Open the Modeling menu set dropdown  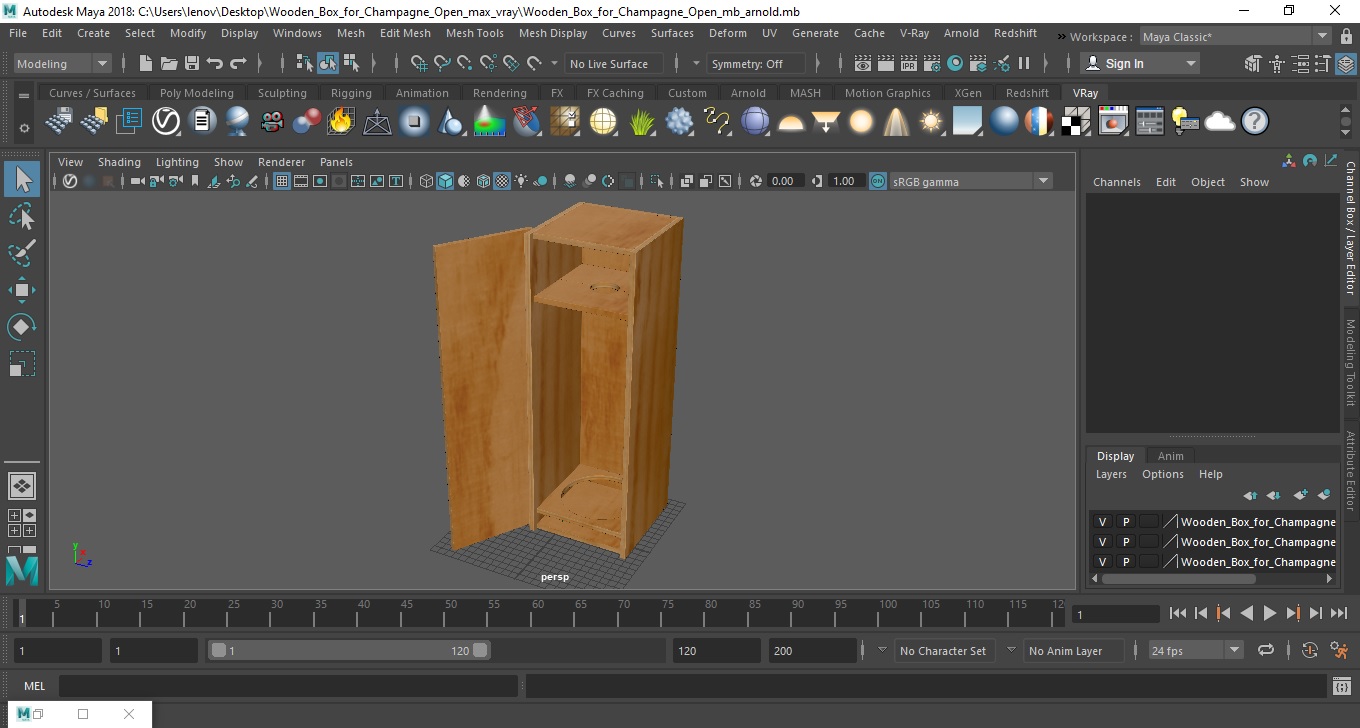(x=62, y=63)
